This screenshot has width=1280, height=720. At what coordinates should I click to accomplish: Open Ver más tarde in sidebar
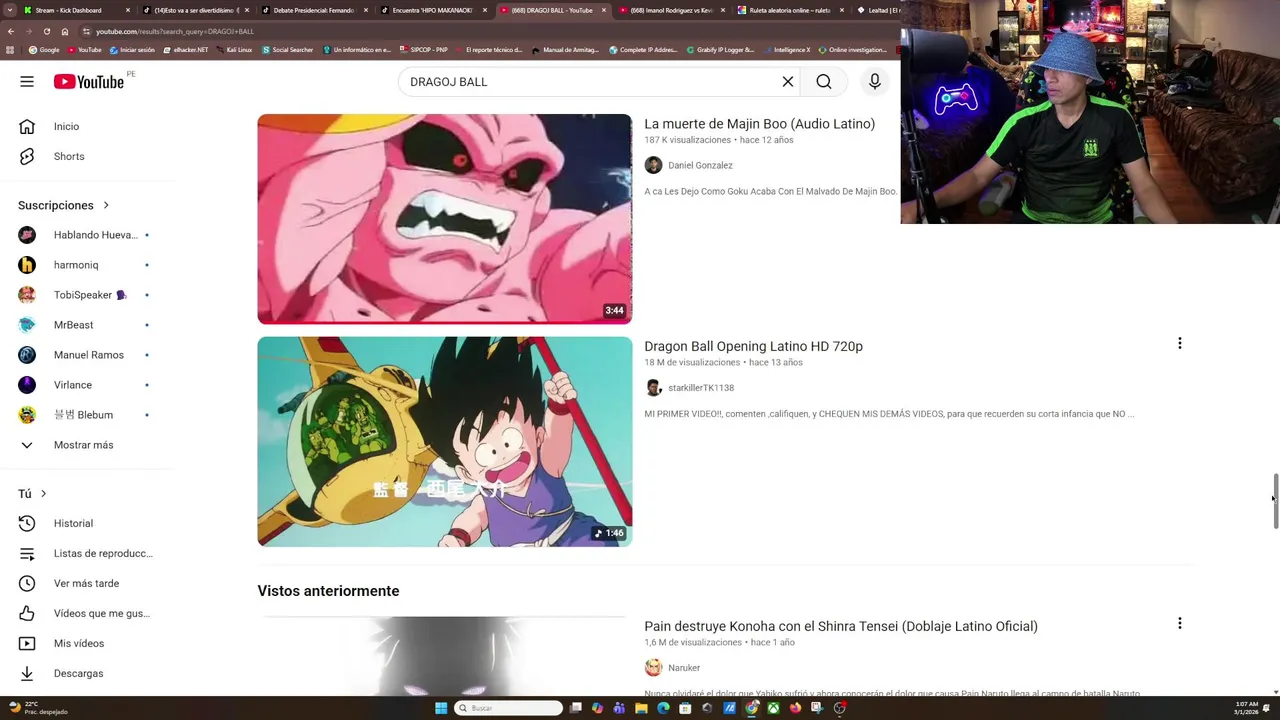[x=88, y=583]
